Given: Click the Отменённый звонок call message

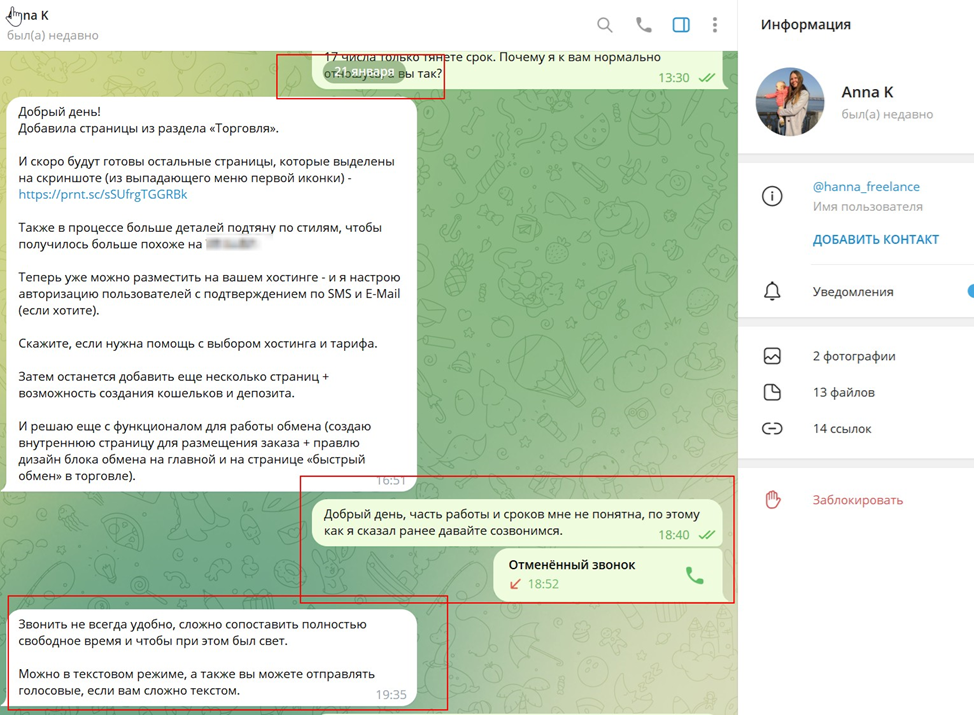Looking at the screenshot, I should (x=571, y=565).
